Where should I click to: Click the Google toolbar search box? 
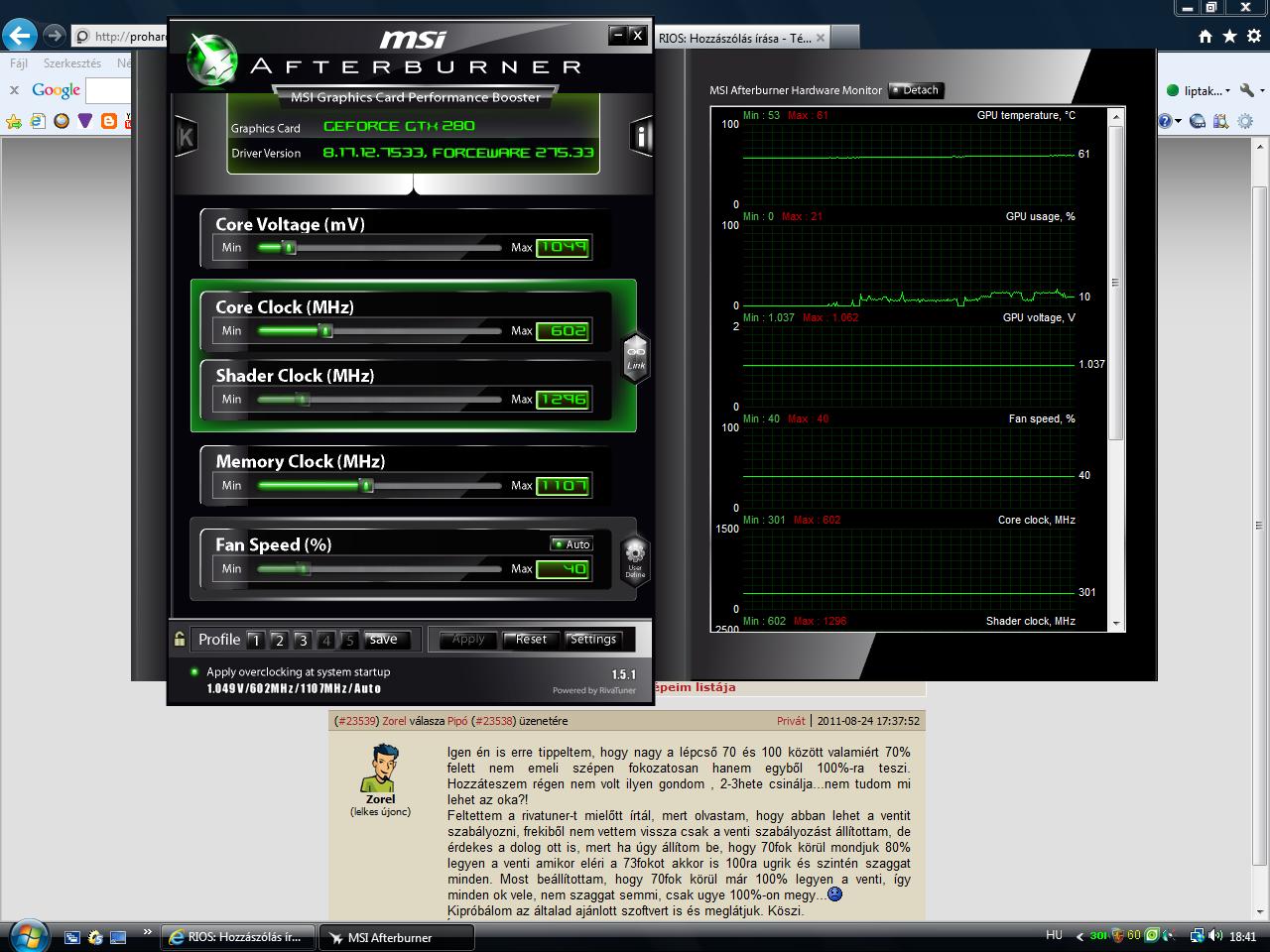tap(109, 90)
